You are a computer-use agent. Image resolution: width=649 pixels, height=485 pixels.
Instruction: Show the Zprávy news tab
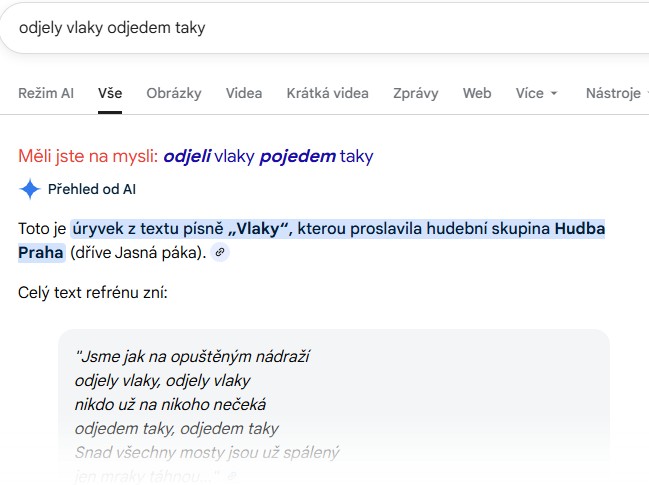tap(414, 93)
